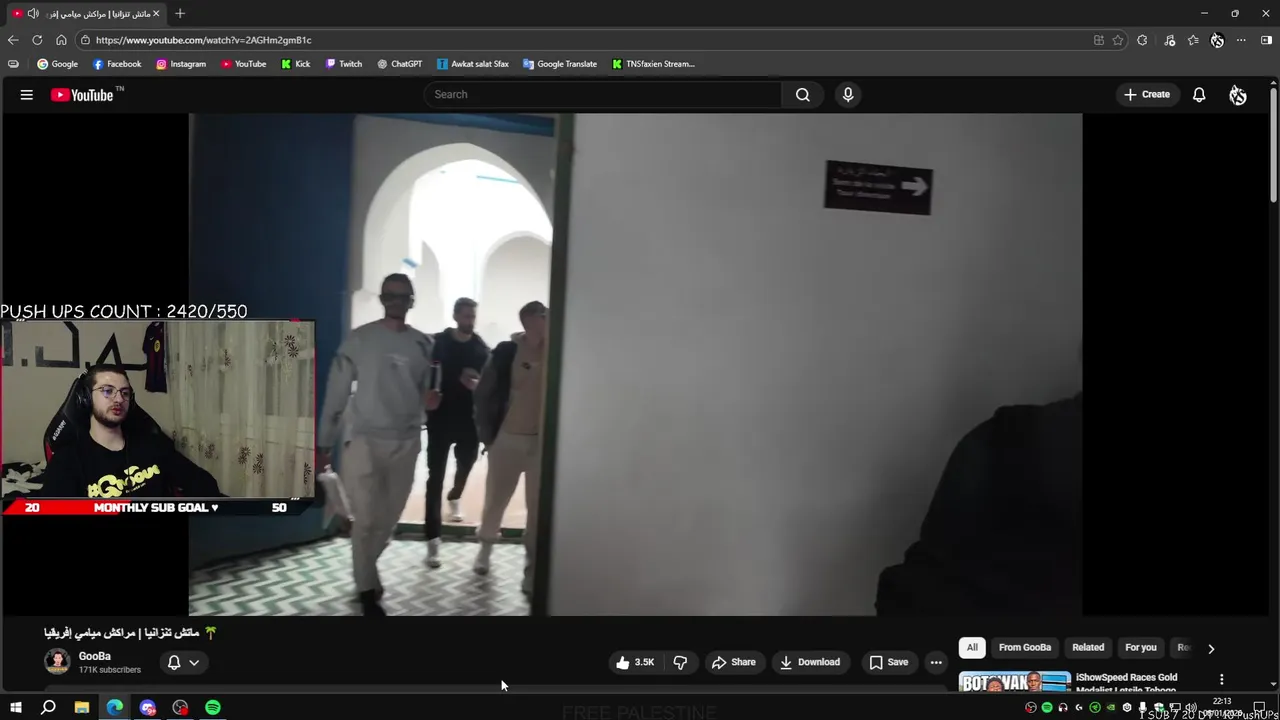This screenshot has width=1280, height=720.
Task: Click the Download button
Action: point(810,662)
